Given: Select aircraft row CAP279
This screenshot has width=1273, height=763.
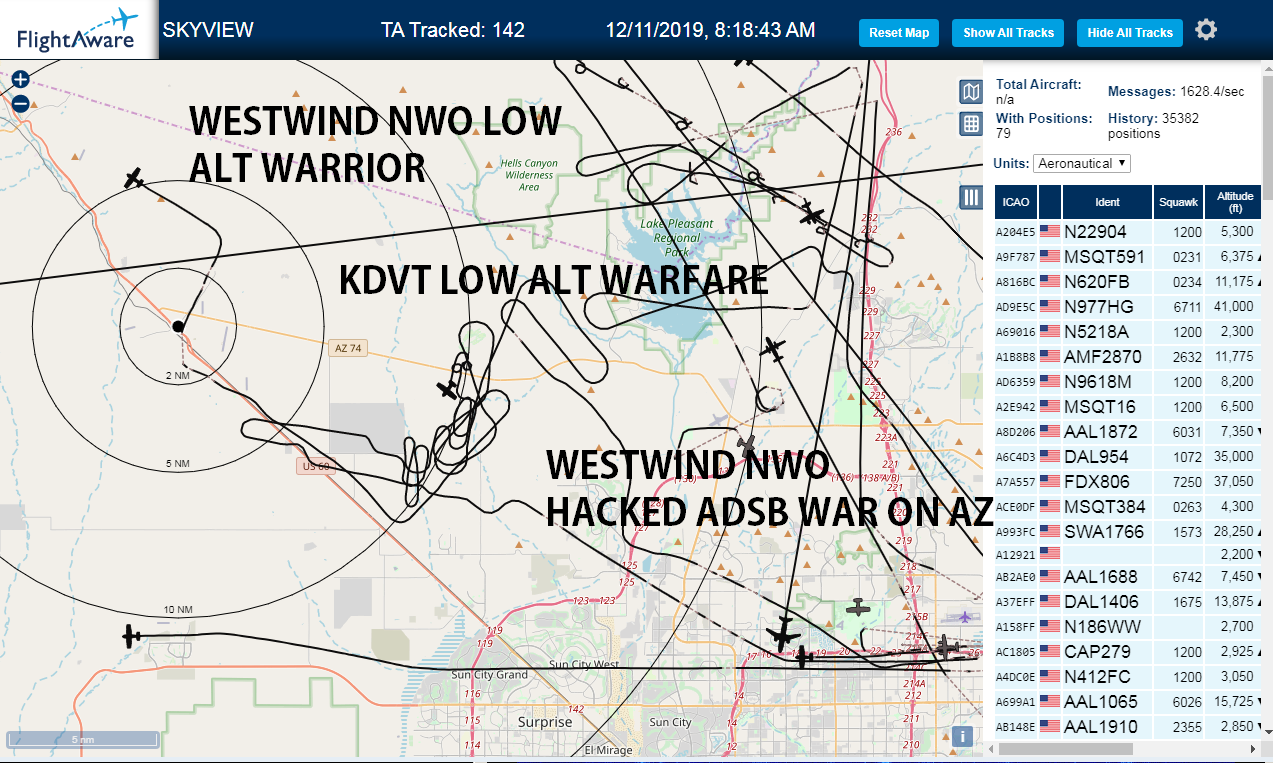Looking at the screenshot, I should (x=1129, y=652).
